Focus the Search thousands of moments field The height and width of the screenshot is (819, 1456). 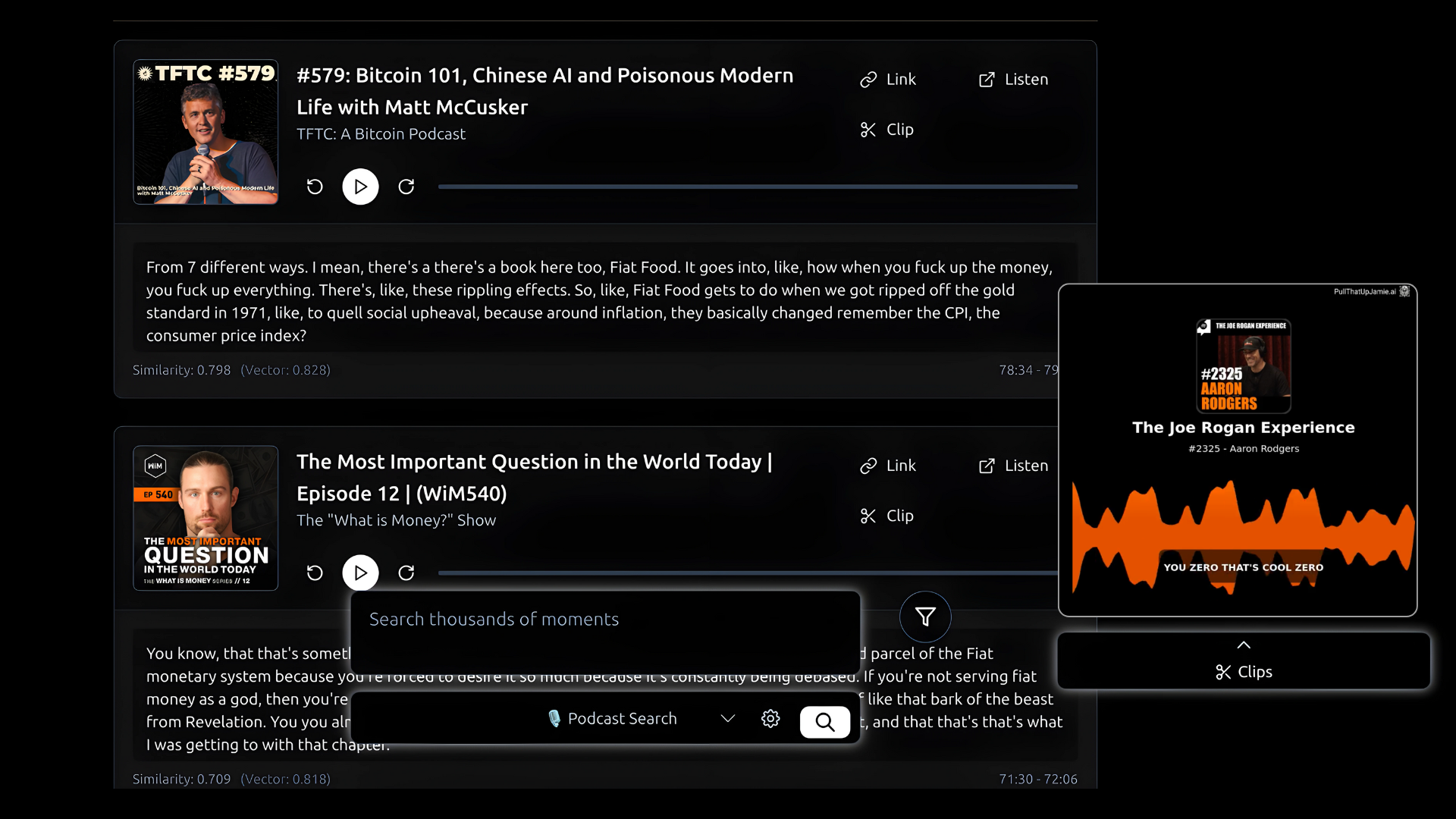click(x=605, y=632)
